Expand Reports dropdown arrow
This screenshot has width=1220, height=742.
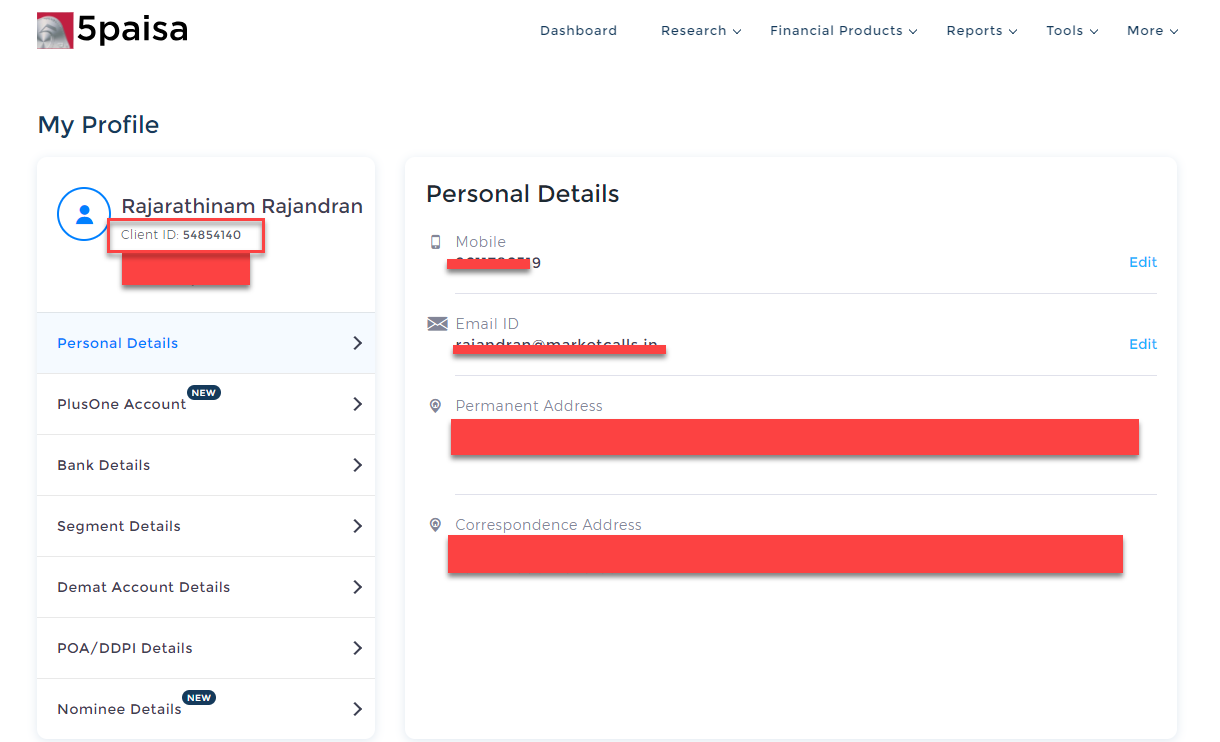(x=1012, y=32)
